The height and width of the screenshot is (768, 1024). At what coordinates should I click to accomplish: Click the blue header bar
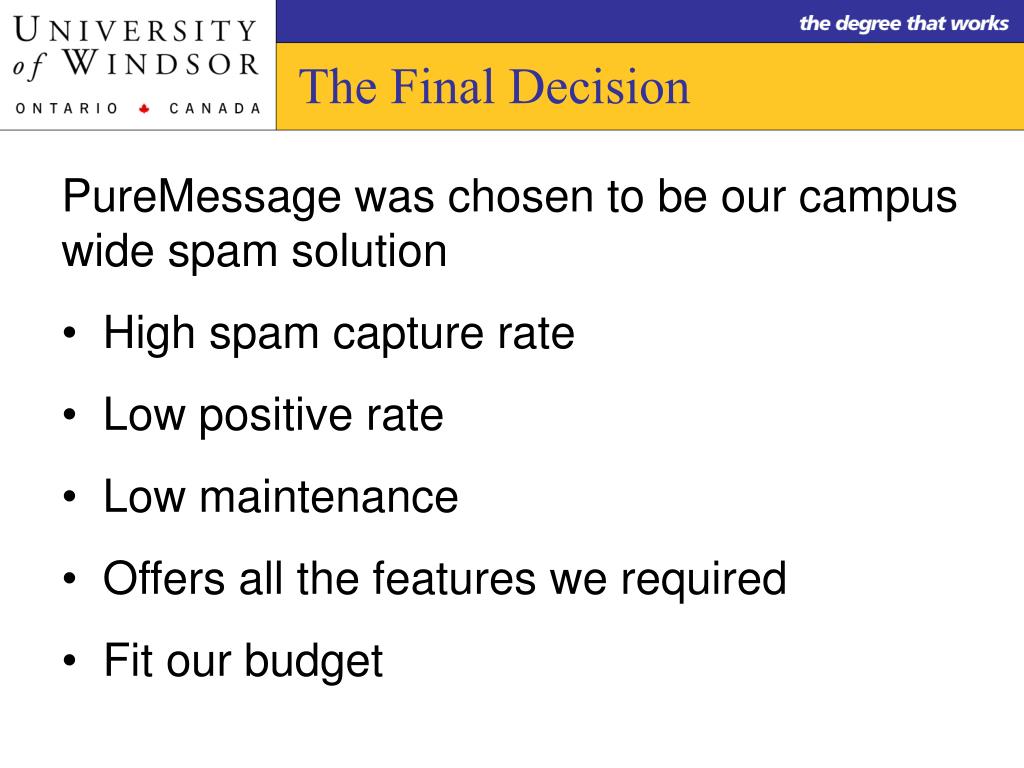[650, 22]
